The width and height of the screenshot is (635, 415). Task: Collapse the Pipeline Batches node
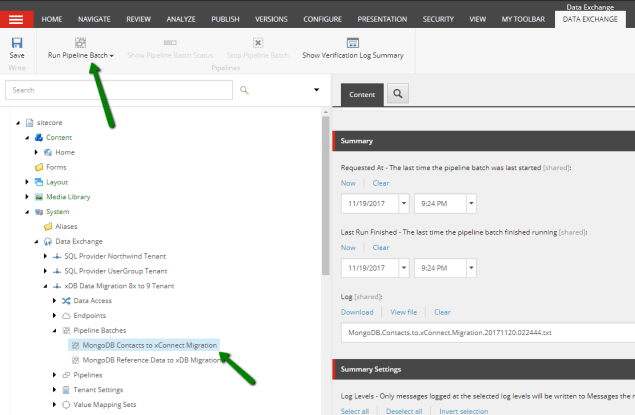pyautogui.click(x=54, y=329)
